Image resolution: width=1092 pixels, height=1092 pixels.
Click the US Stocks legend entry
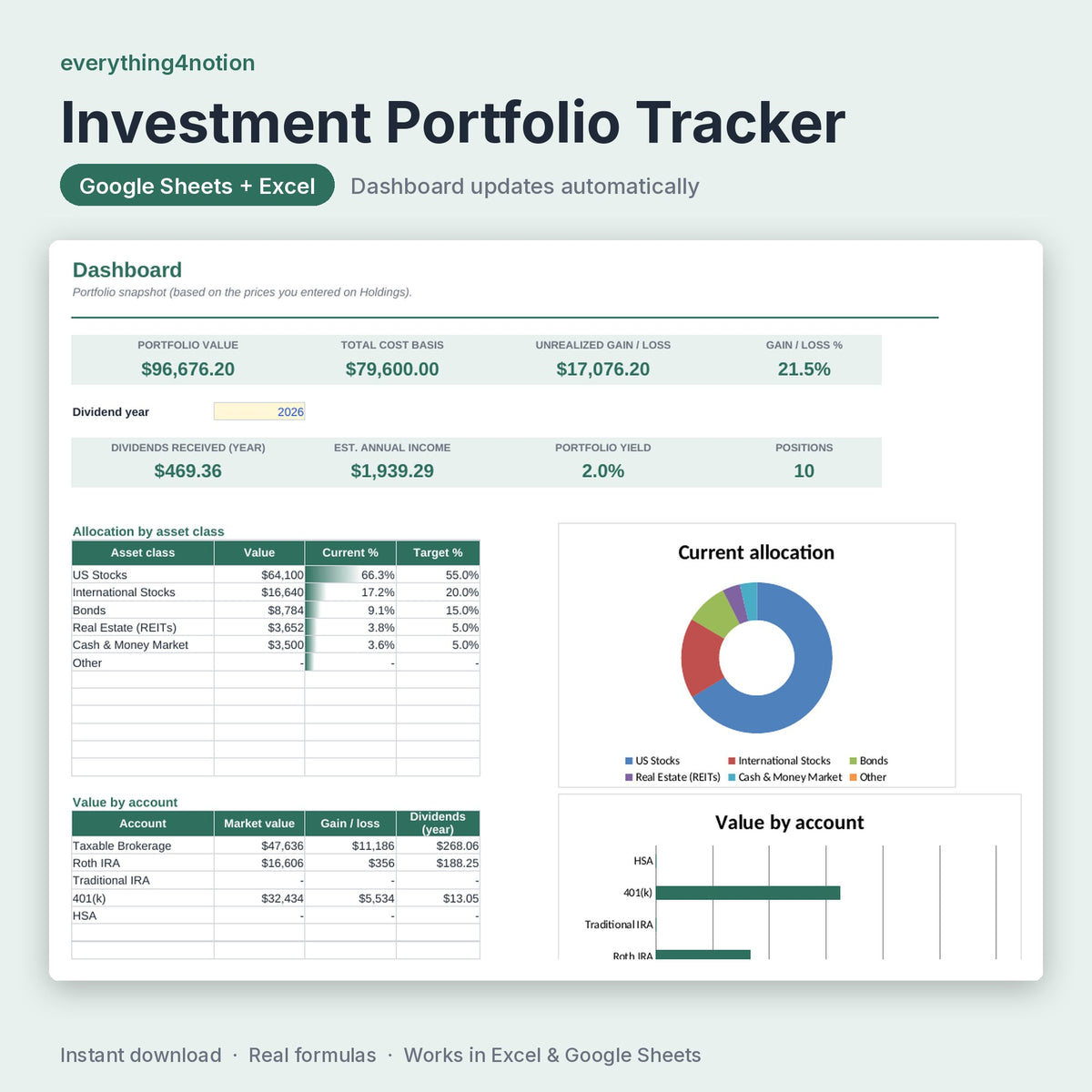[x=652, y=761]
